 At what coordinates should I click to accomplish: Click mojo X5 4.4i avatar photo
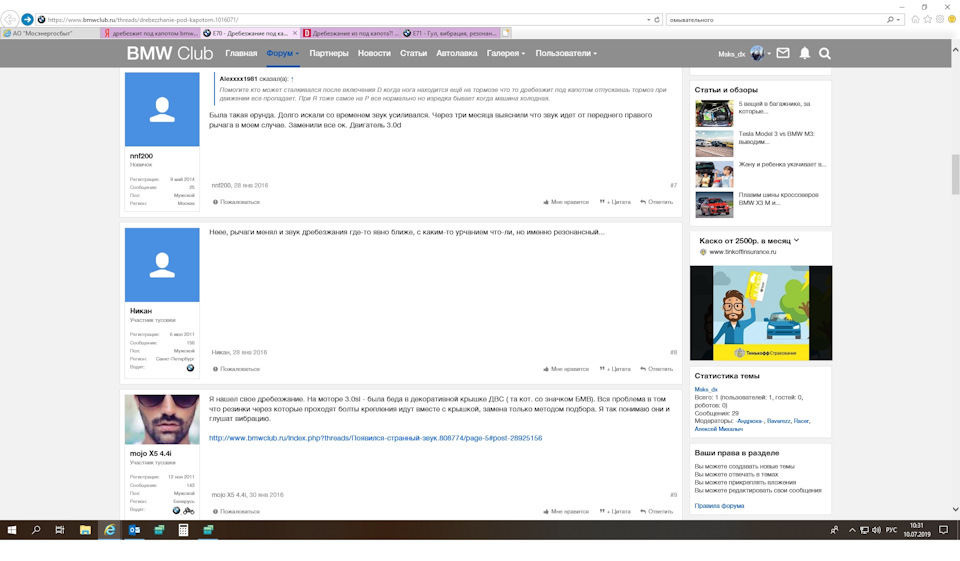pos(162,420)
